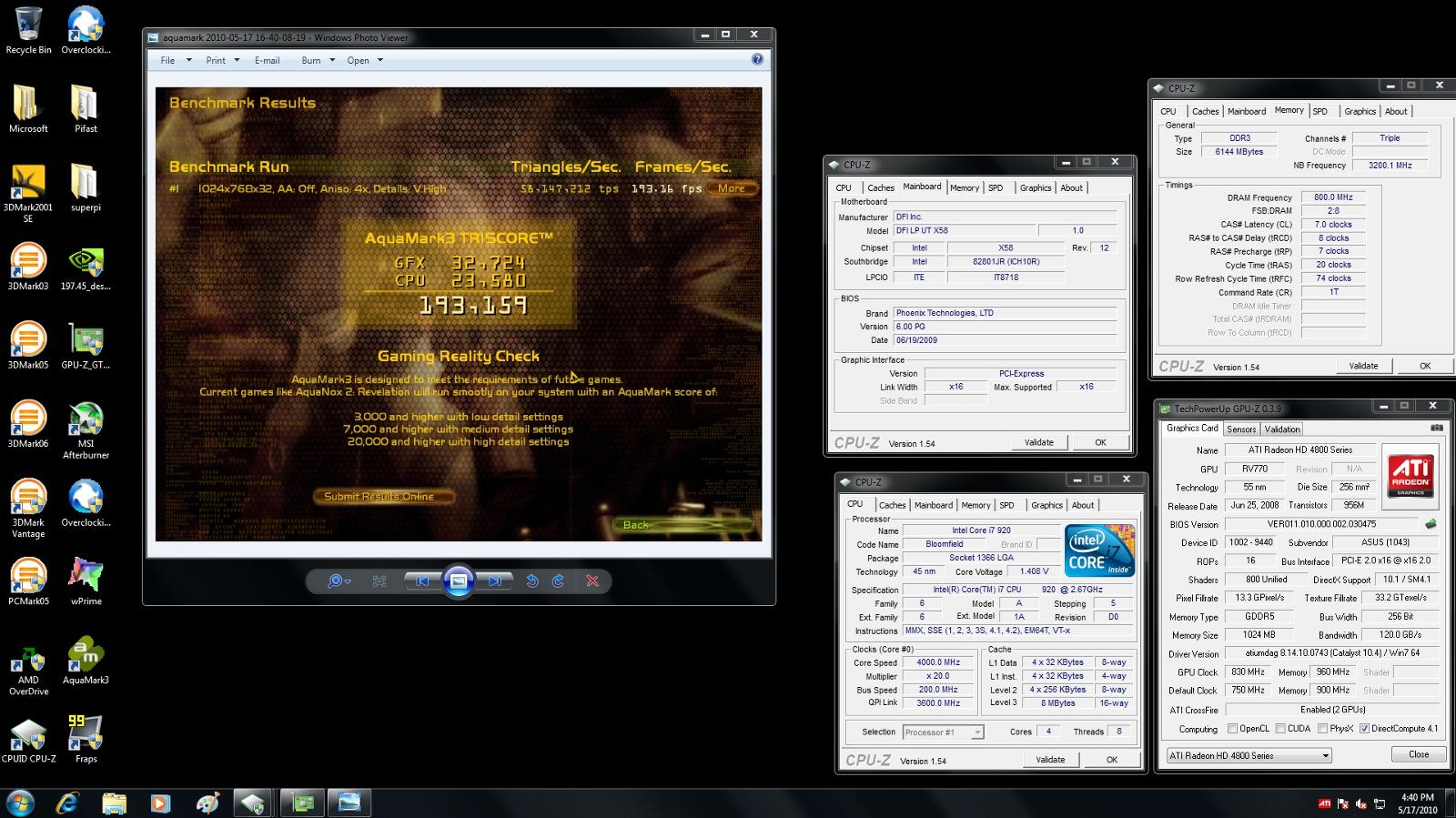
Task: Launch the PCMark05 desktop shortcut
Action: [28, 581]
